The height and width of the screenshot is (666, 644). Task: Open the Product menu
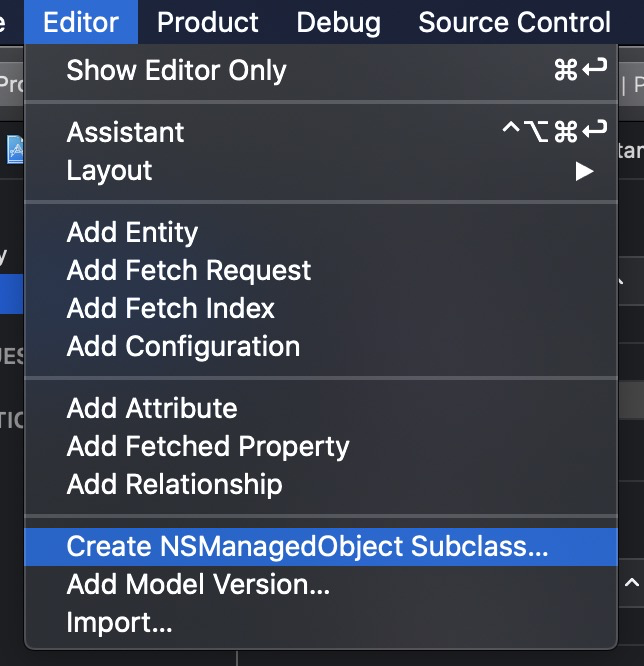[x=208, y=22]
